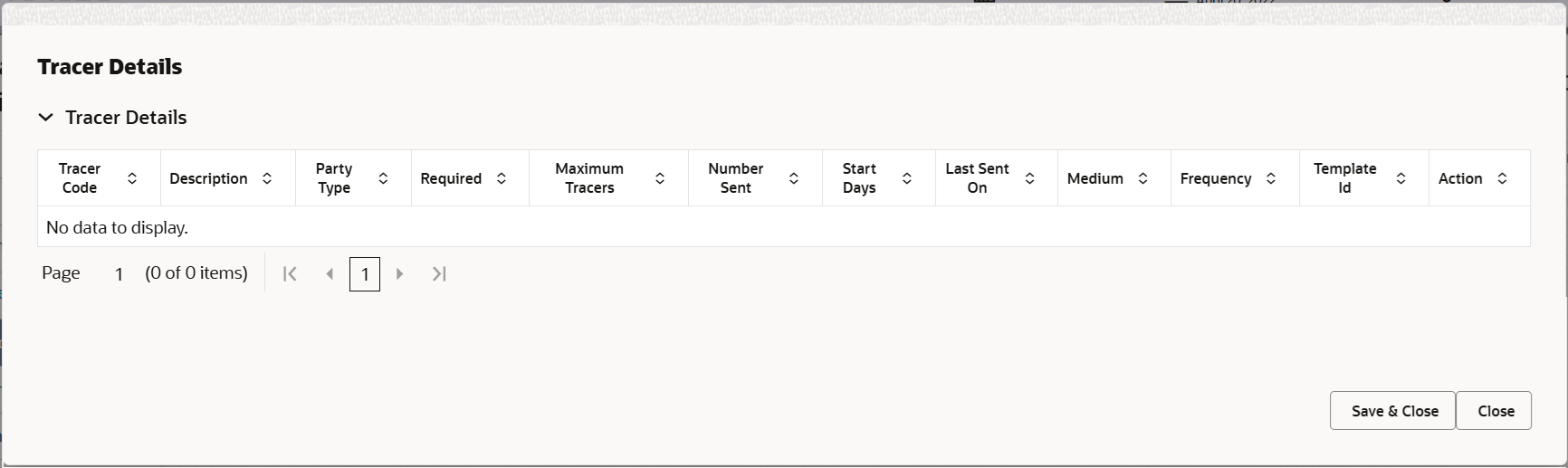The width and height of the screenshot is (1568, 468).
Task: Sort by Action column arrows
Action: pos(1502,178)
